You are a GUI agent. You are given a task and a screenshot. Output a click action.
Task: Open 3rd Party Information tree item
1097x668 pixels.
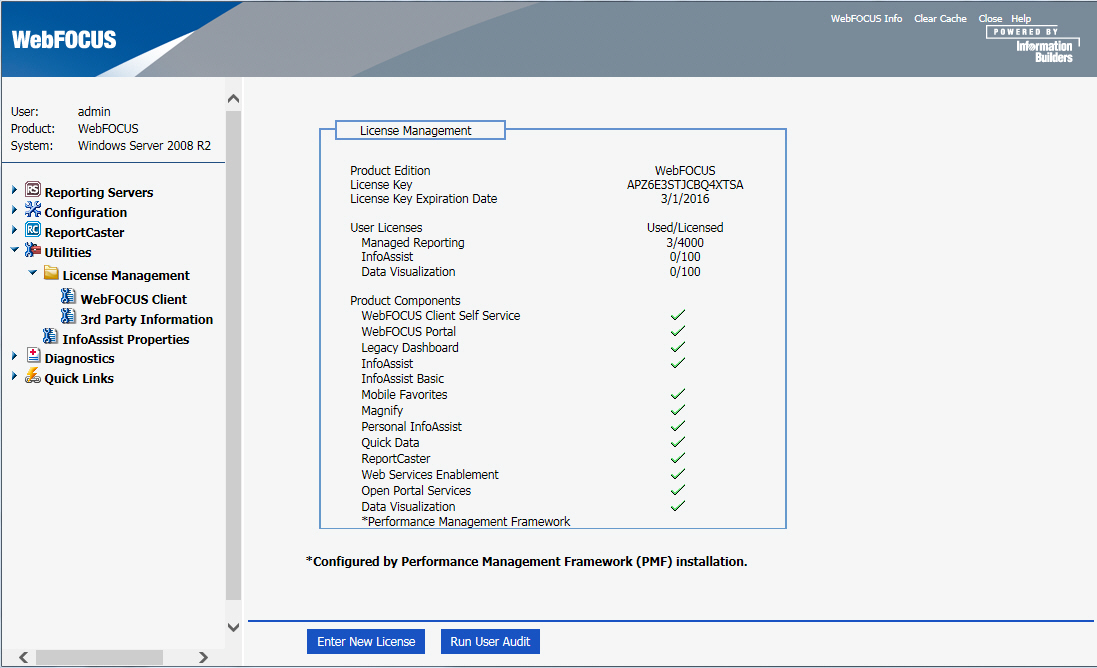click(146, 320)
